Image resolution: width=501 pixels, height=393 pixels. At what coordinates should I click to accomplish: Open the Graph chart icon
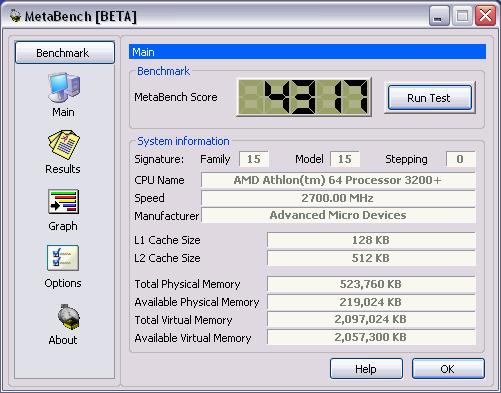(63, 202)
